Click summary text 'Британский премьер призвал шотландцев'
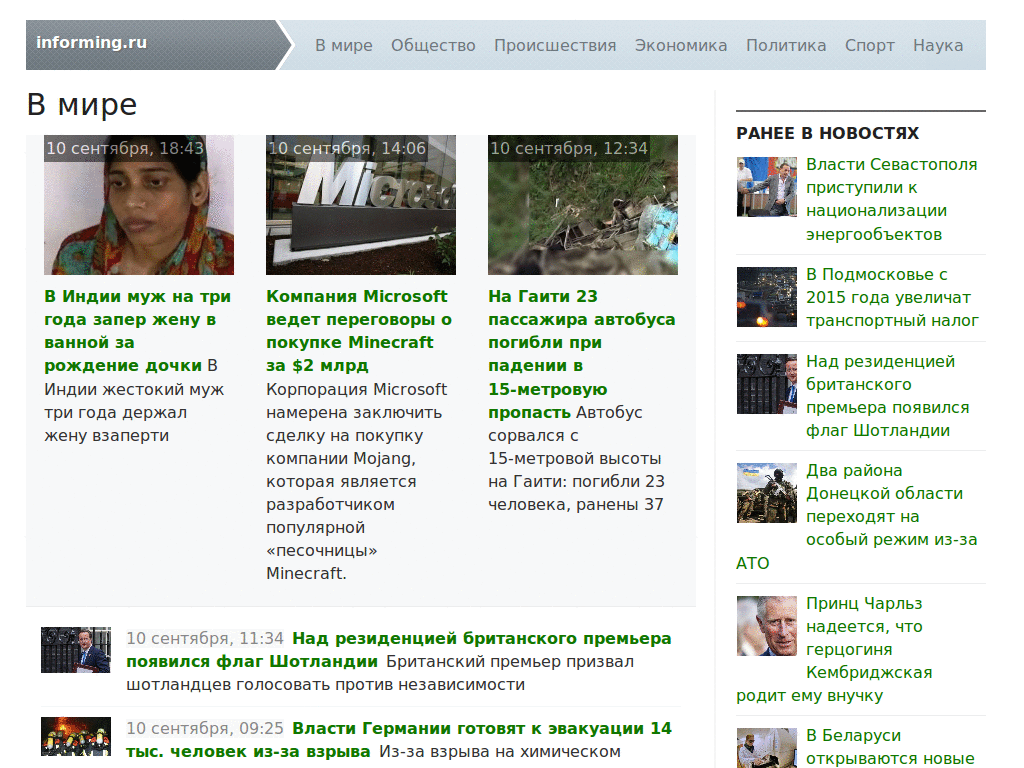Screen dimensions: 1024x768 [380, 673]
